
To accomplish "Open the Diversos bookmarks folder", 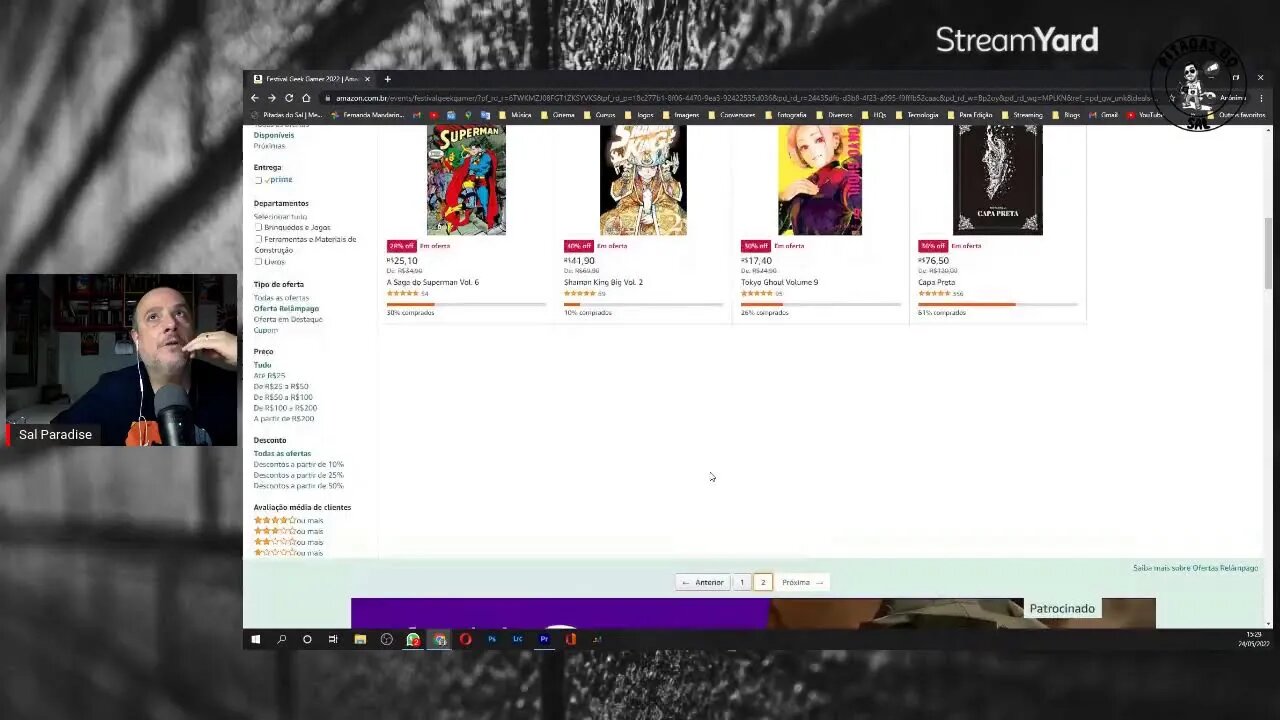I will (834, 115).
